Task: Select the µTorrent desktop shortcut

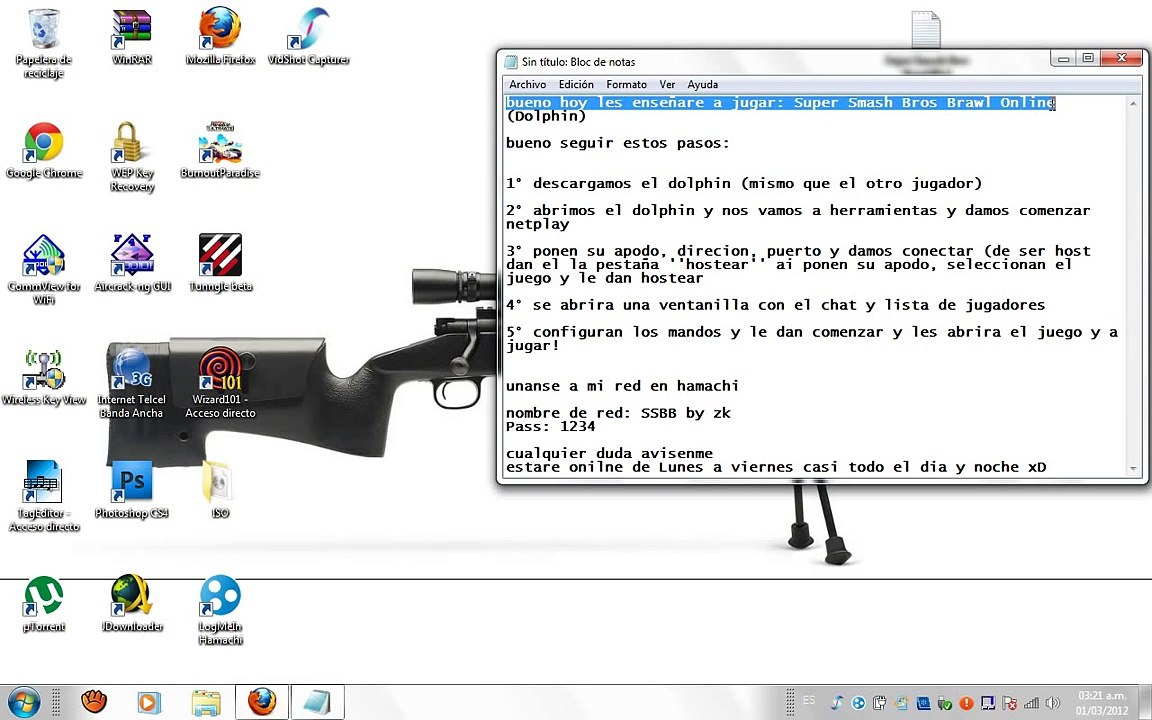Action: click(x=44, y=604)
